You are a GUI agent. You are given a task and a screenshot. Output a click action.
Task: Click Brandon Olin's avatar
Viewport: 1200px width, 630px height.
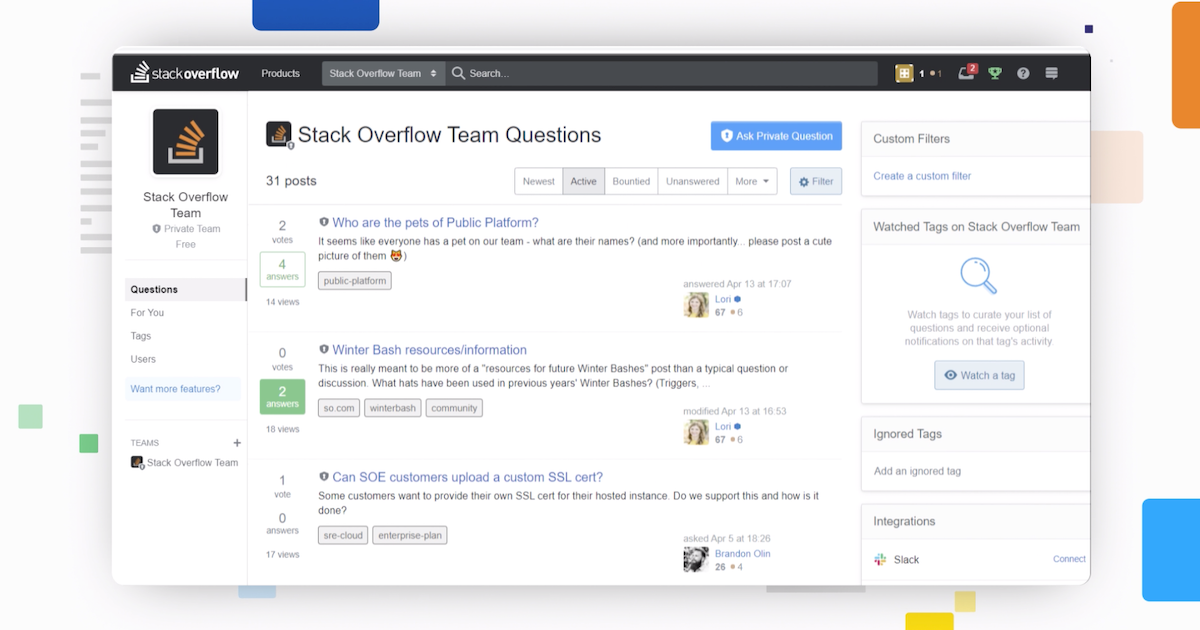(696, 559)
